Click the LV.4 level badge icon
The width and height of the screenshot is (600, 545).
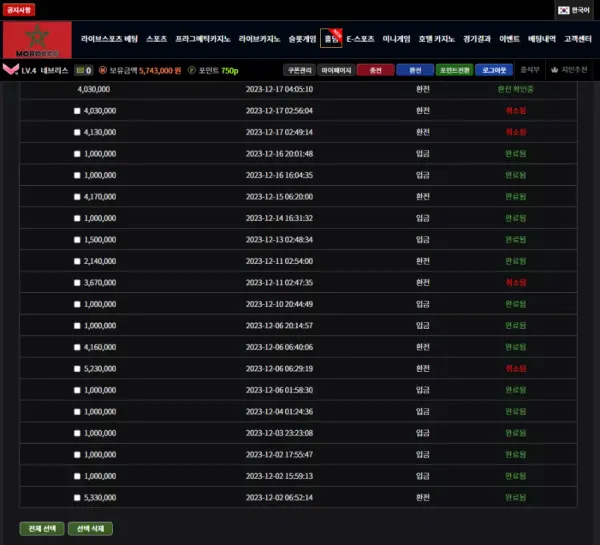pyautogui.click(x=10, y=71)
